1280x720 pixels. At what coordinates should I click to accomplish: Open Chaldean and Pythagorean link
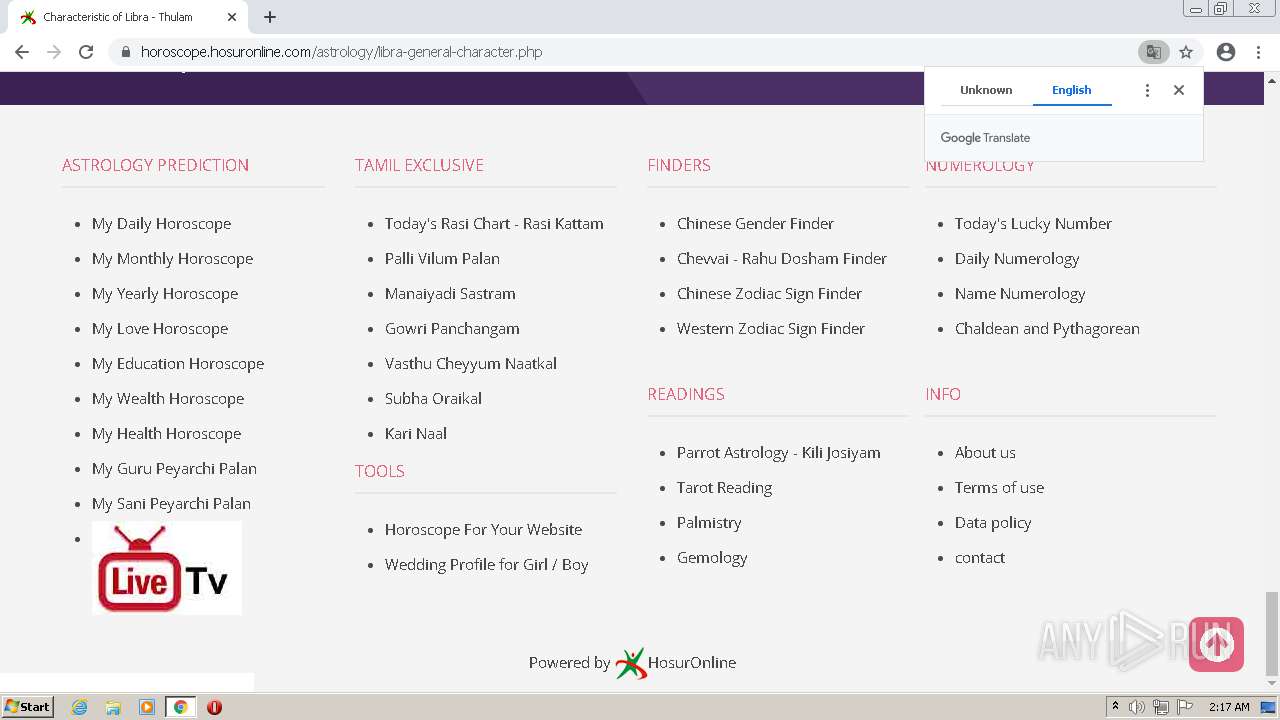click(x=1047, y=329)
